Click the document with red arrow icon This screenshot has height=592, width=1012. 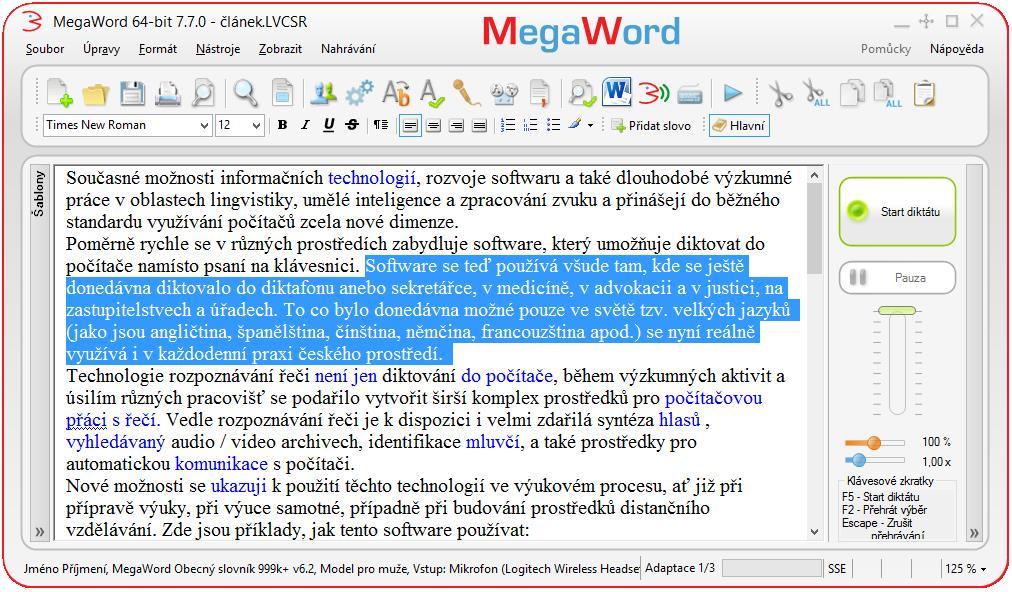540,94
